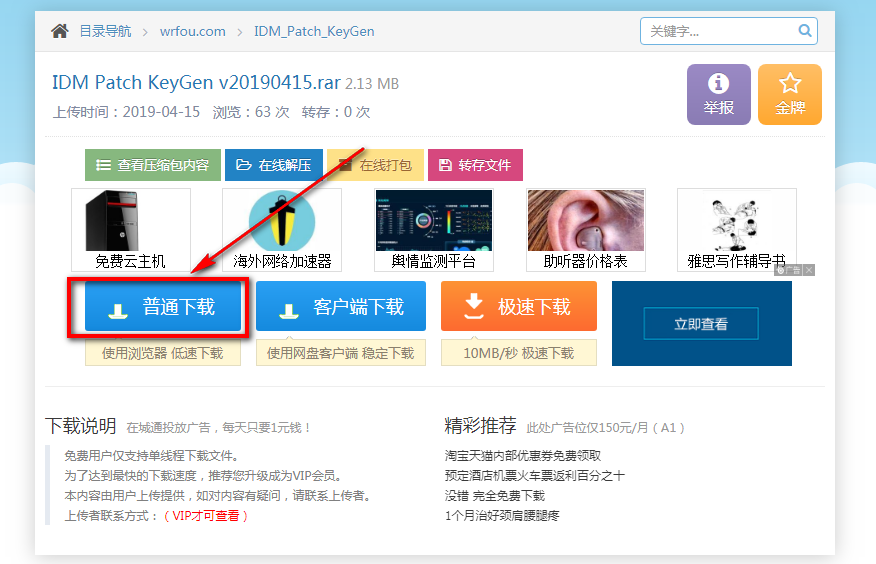Click 客户端下载 download button
The image size is (876, 564).
point(341,307)
